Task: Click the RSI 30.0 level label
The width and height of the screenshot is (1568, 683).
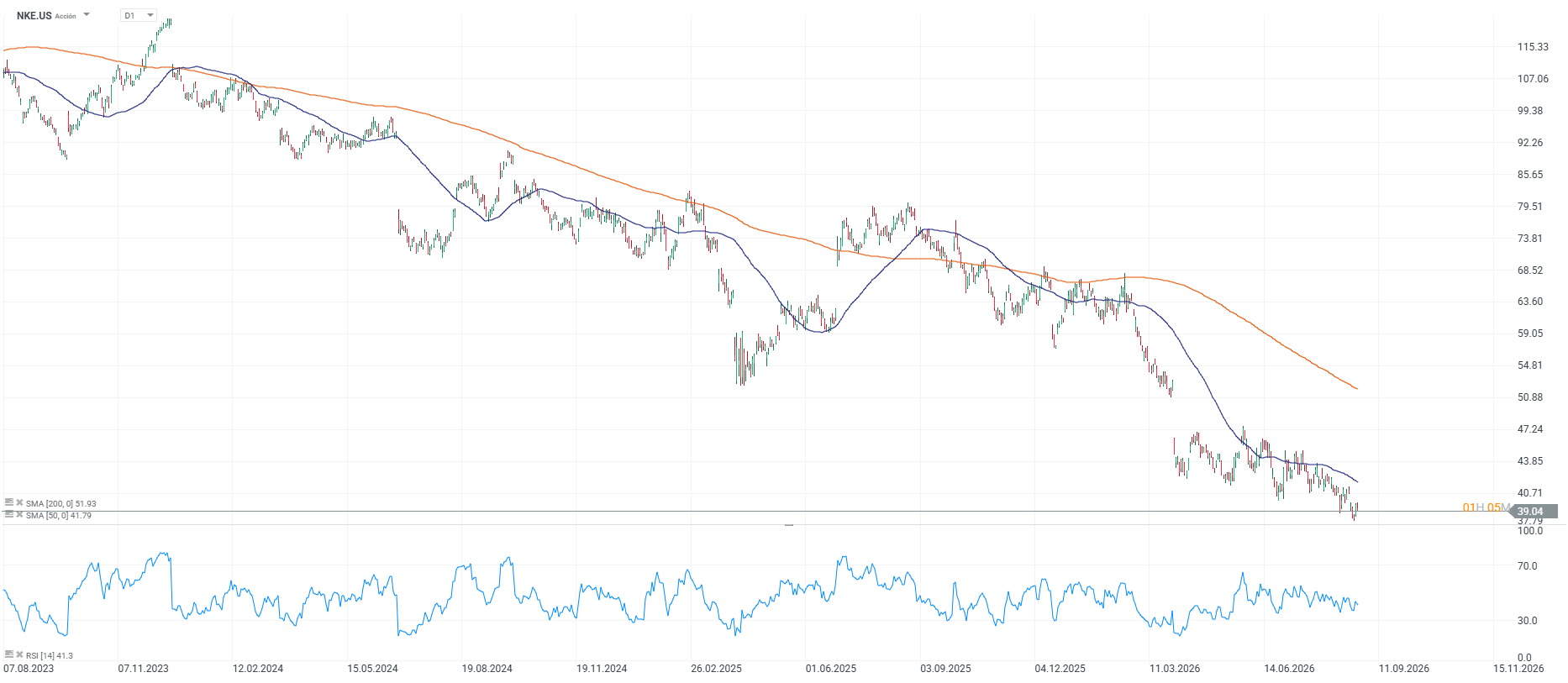Action: tap(1528, 621)
